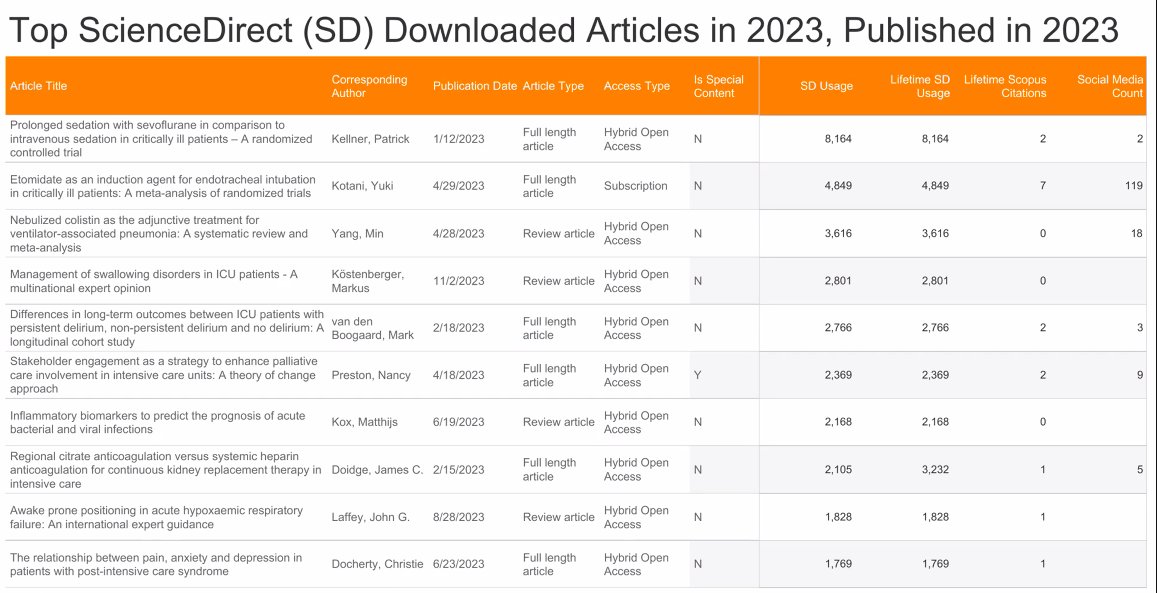Click the Publication Date column header

(x=475, y=86)
